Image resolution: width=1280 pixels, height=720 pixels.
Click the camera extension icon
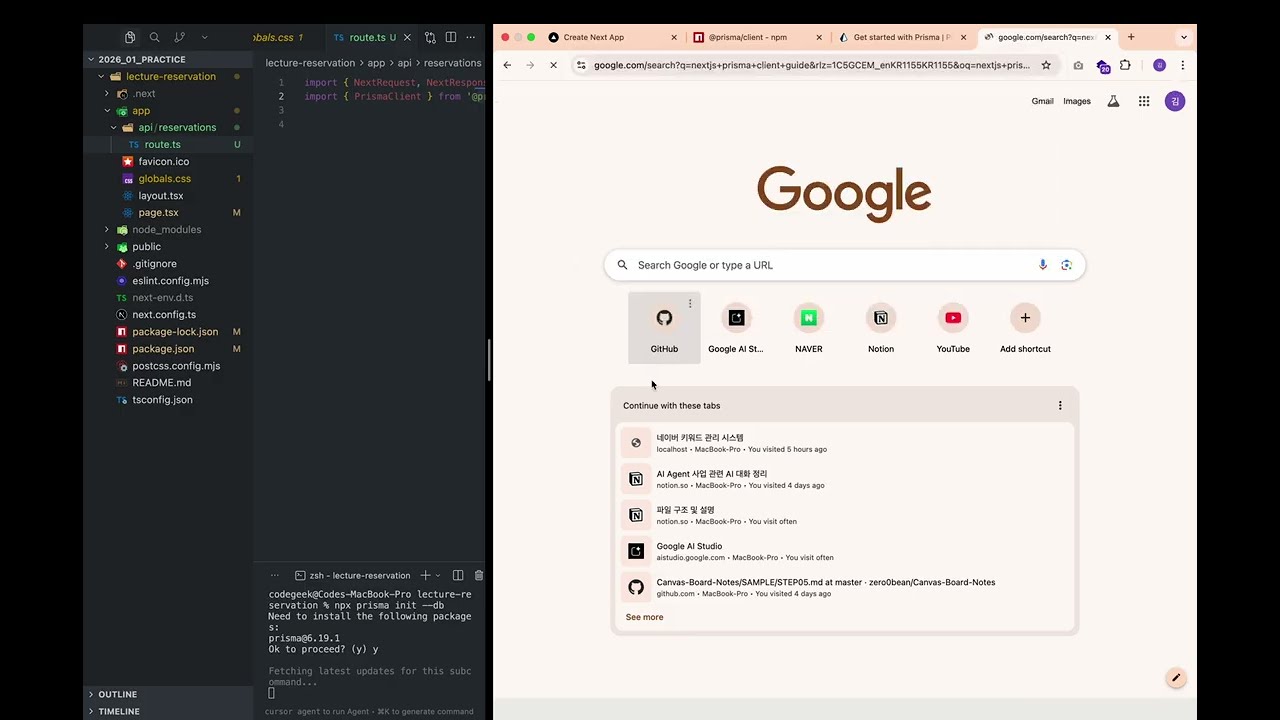pos(1078,65)
